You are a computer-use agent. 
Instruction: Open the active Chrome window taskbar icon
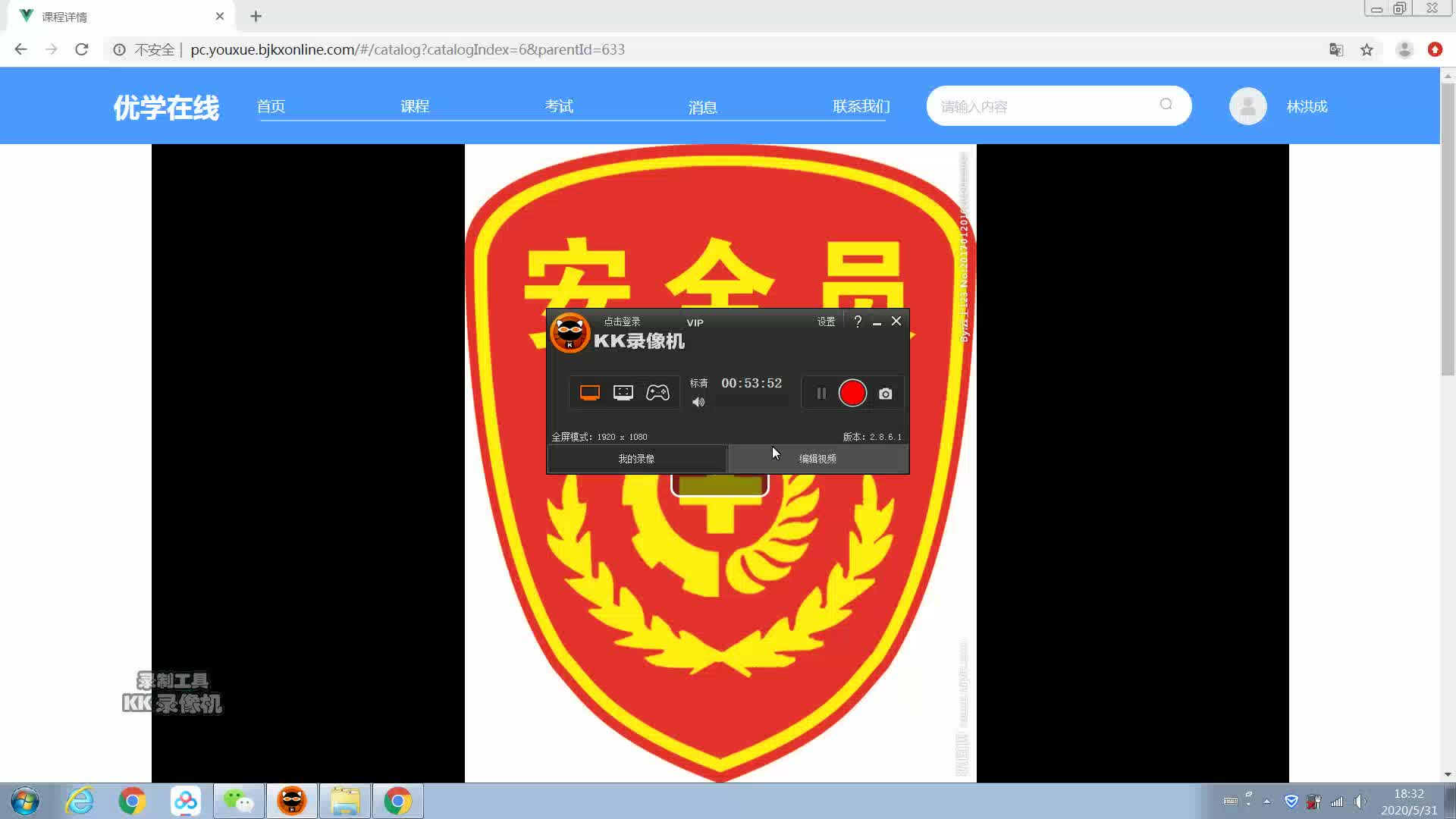pos(398,801)
